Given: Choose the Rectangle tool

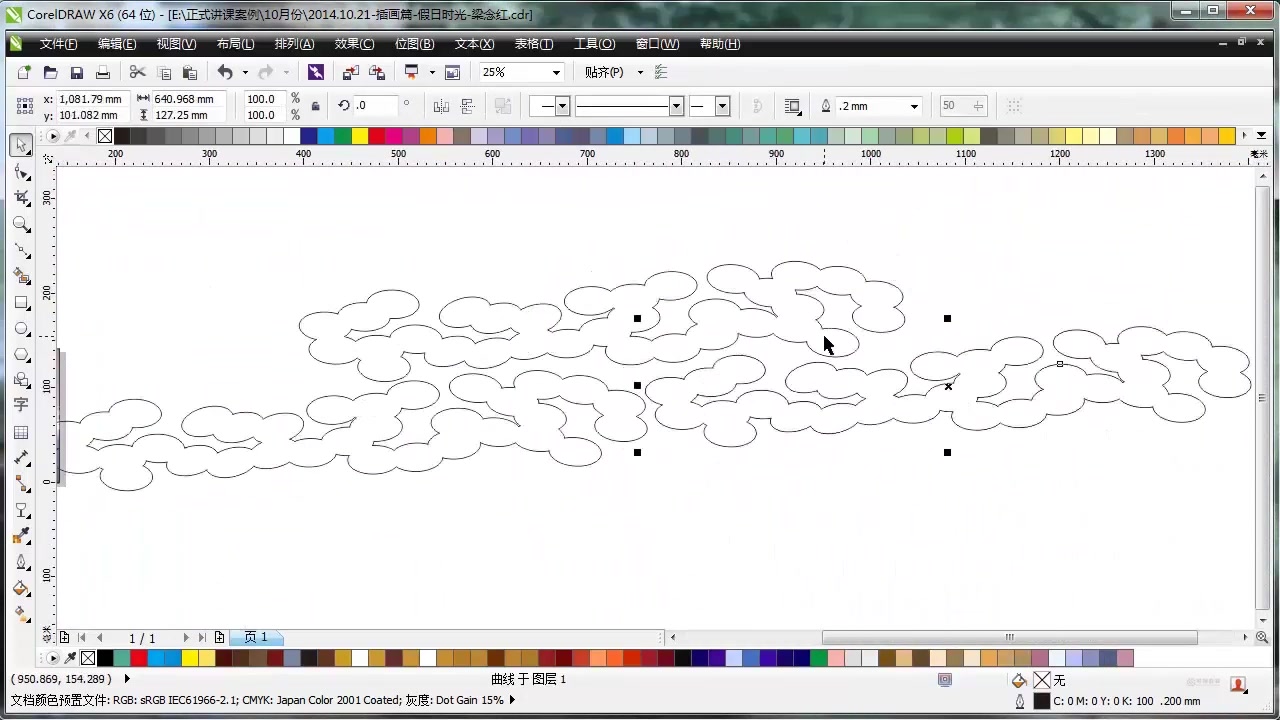Looking at the screenshot, I should click(x=22, y=302).
